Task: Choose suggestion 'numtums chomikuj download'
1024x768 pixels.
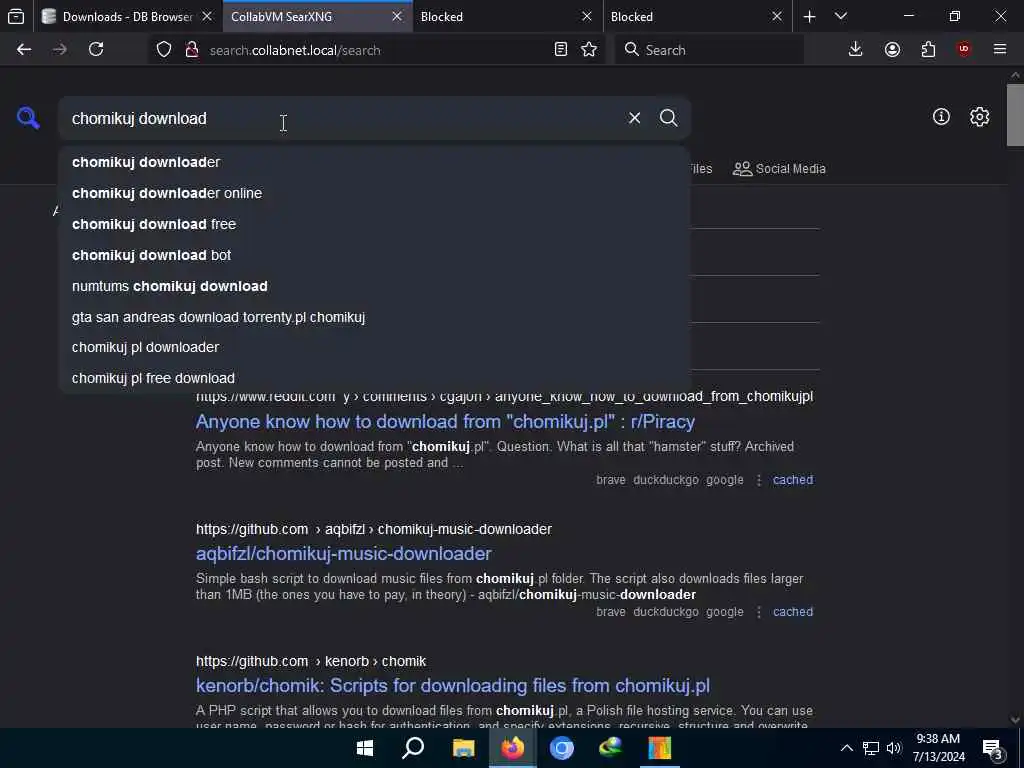Action: (374, 286)
